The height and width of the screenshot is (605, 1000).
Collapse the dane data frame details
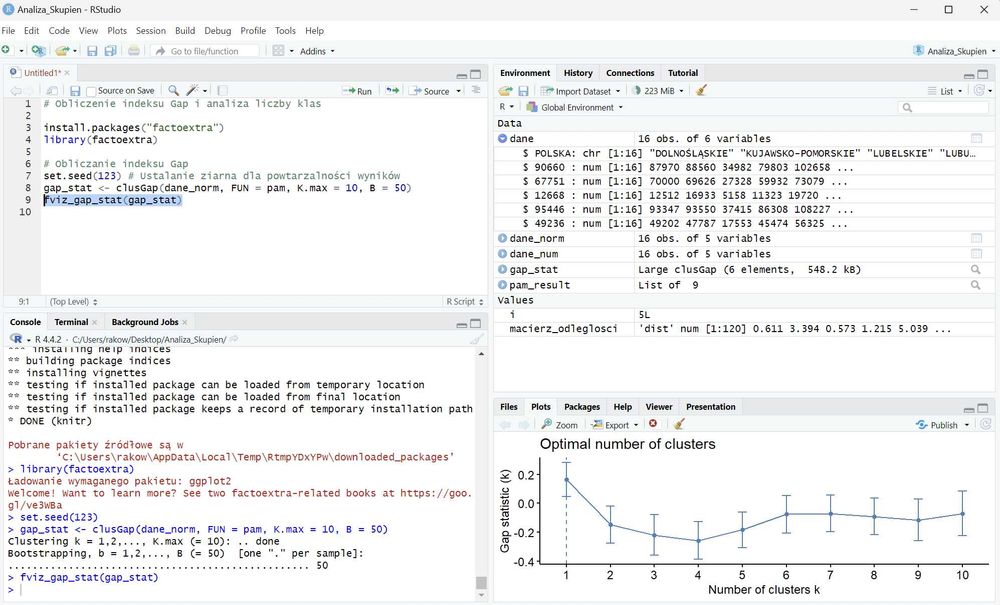(x=503, y=138)
